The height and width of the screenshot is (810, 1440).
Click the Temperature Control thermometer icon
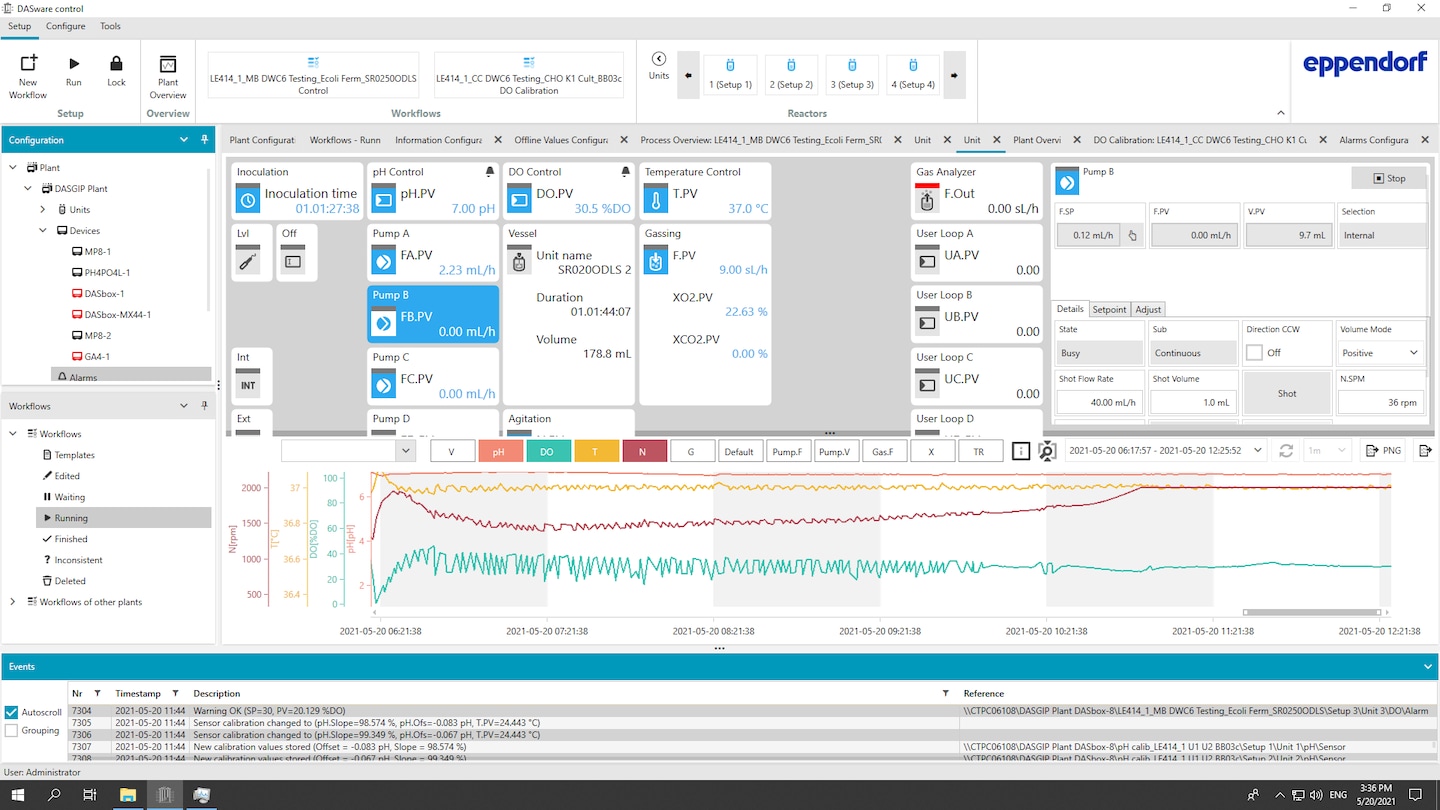(656, 200)
